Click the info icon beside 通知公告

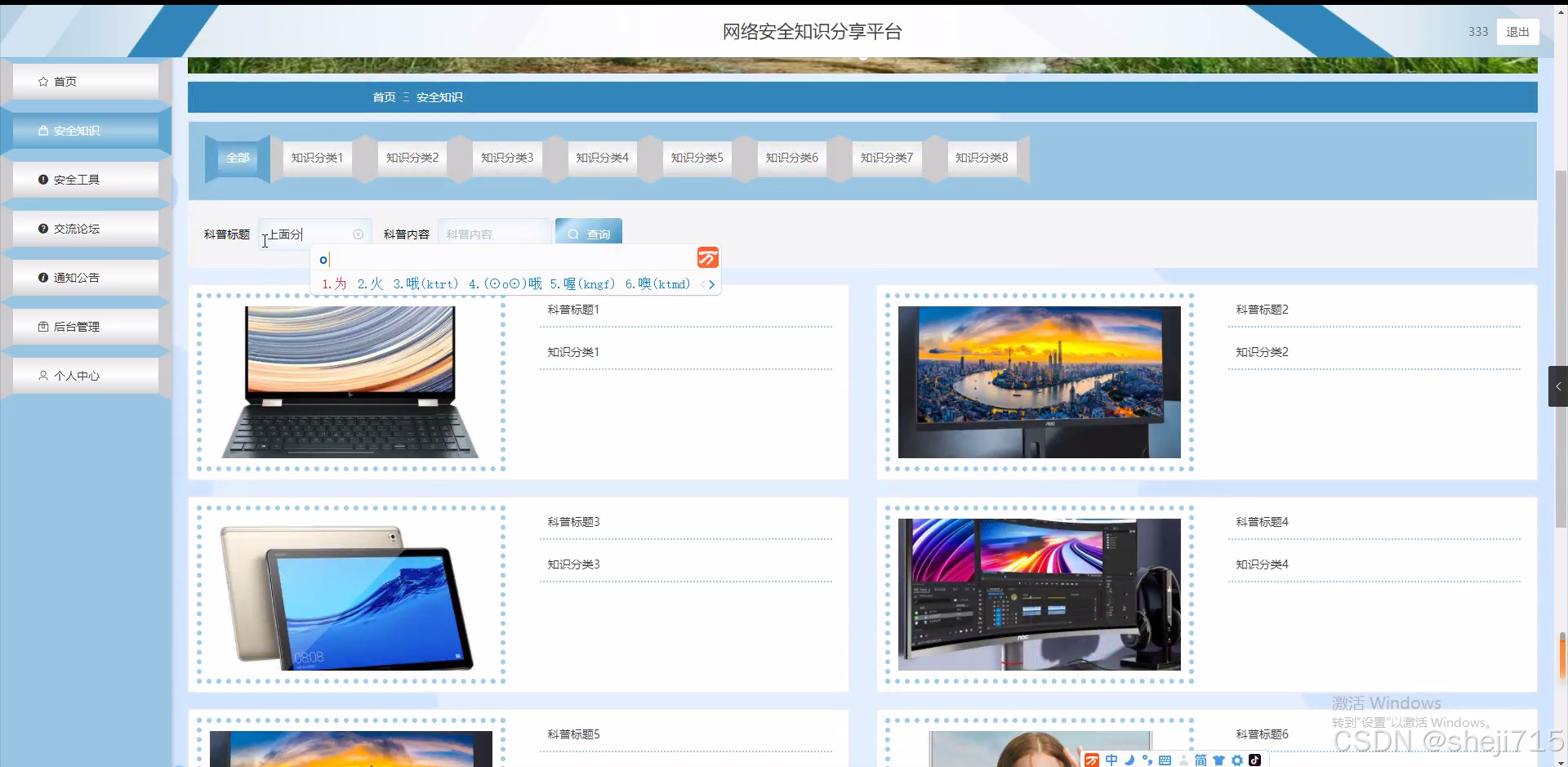tap(43, 278)
